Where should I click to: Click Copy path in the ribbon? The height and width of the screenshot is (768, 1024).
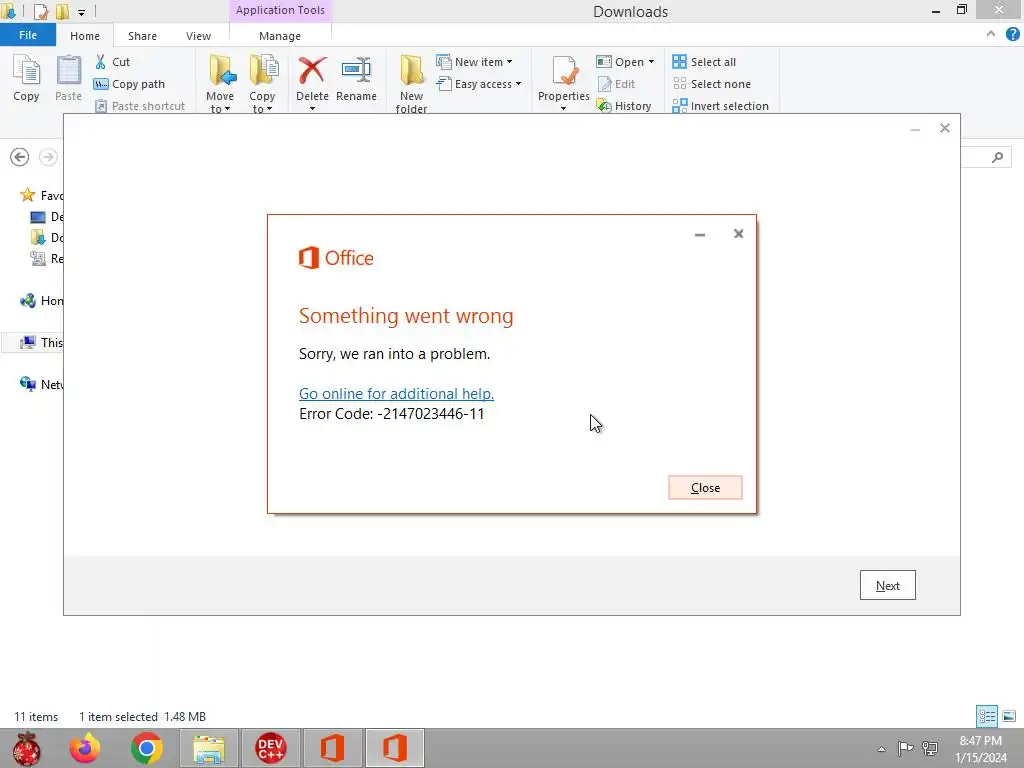pos(129,84)
